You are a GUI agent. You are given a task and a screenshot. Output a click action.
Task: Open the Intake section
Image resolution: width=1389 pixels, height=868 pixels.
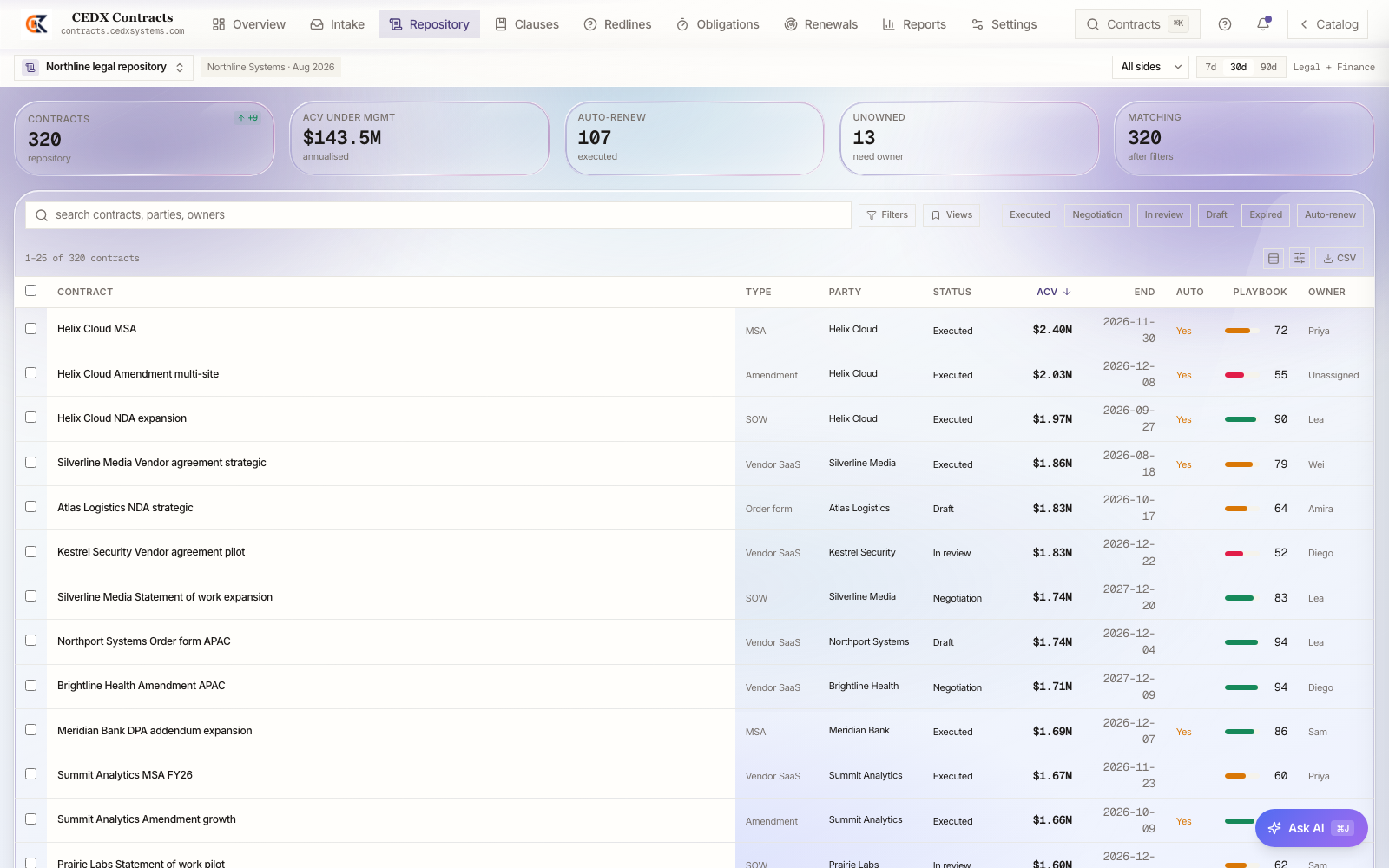point(338,24)
